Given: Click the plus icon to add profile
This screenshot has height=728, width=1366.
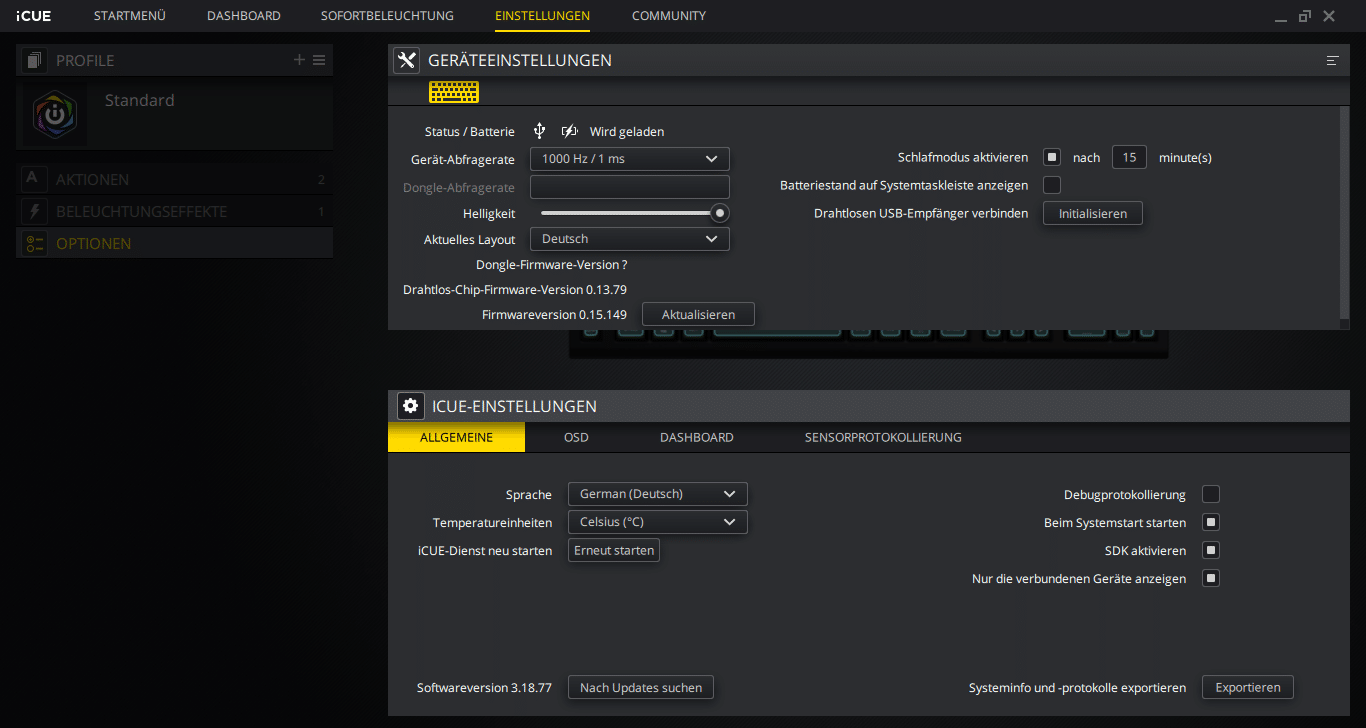Looking at the screenshot, I should [x=299, y=60].
